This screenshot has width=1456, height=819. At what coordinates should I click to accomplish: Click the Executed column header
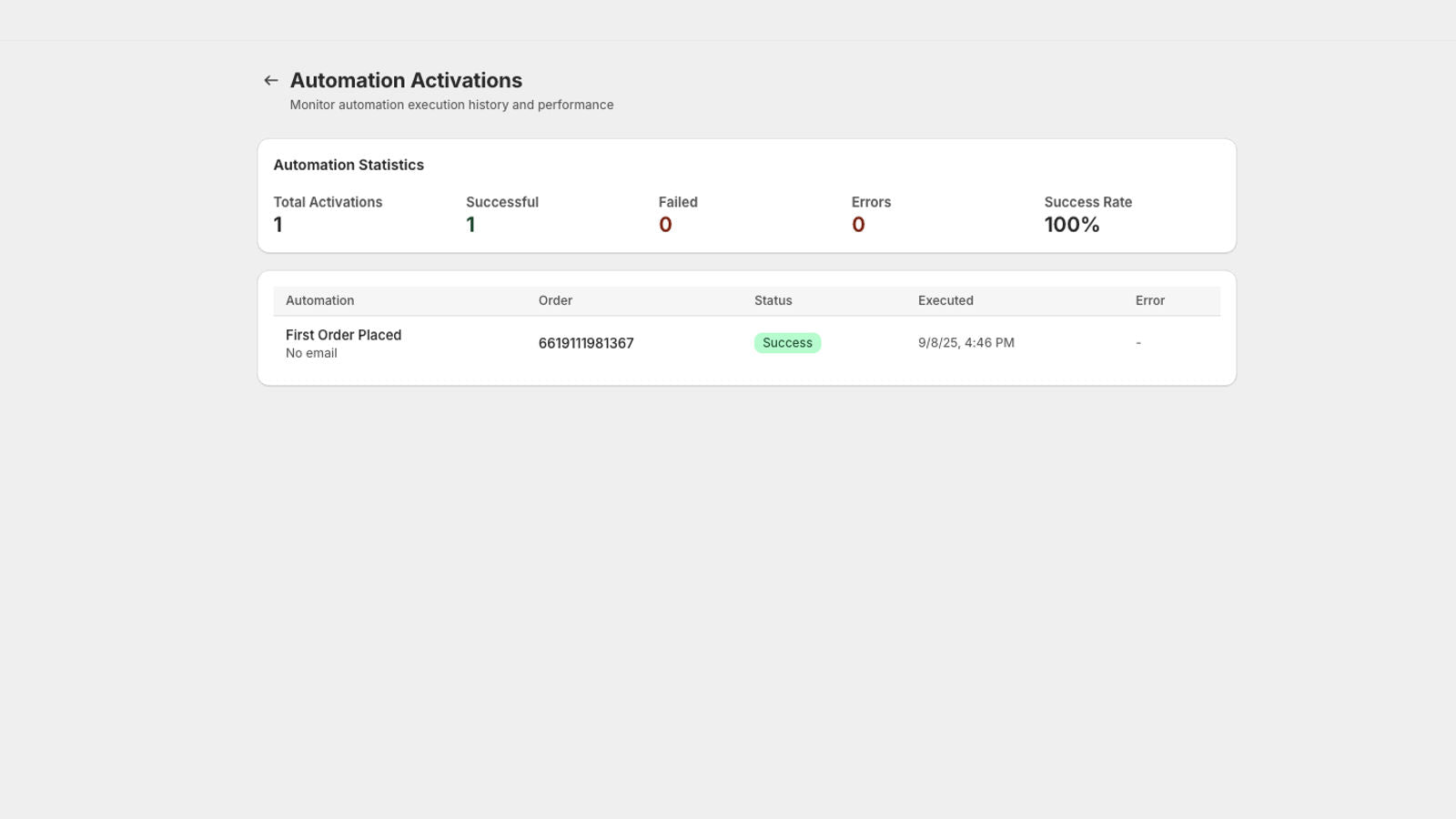pos(945,300)
